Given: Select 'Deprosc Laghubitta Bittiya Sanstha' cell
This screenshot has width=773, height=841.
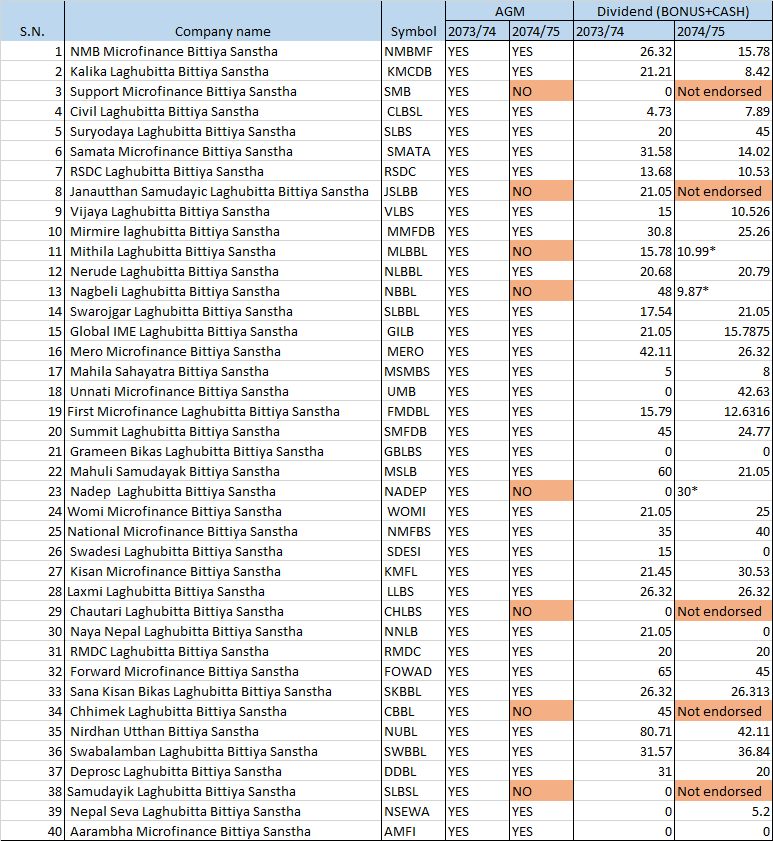Looking at the screenshot, I should [x=223, y=772].
